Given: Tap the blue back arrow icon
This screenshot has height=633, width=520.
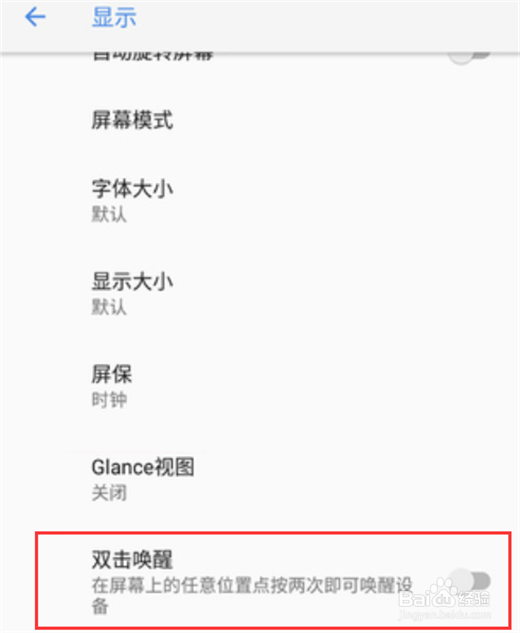Looking at the screenshot, I should pyautogui.click(x=35, y=17).
